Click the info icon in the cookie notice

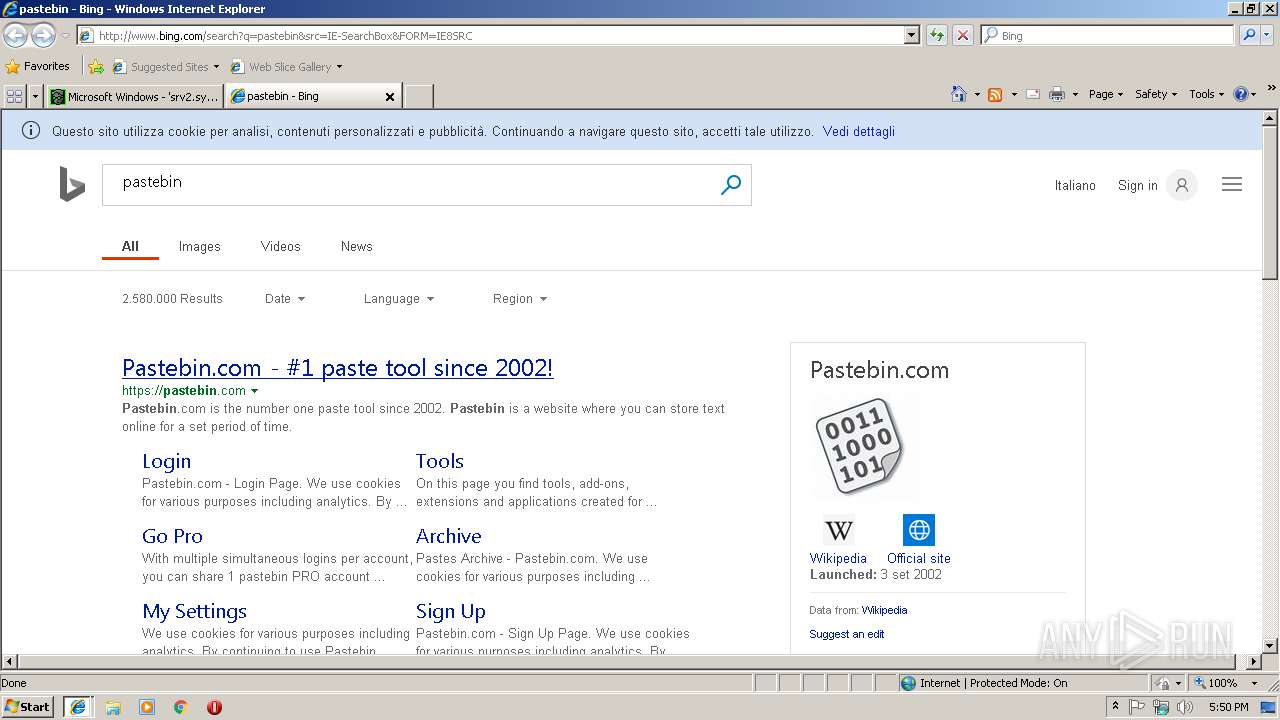tap(31, 131)
